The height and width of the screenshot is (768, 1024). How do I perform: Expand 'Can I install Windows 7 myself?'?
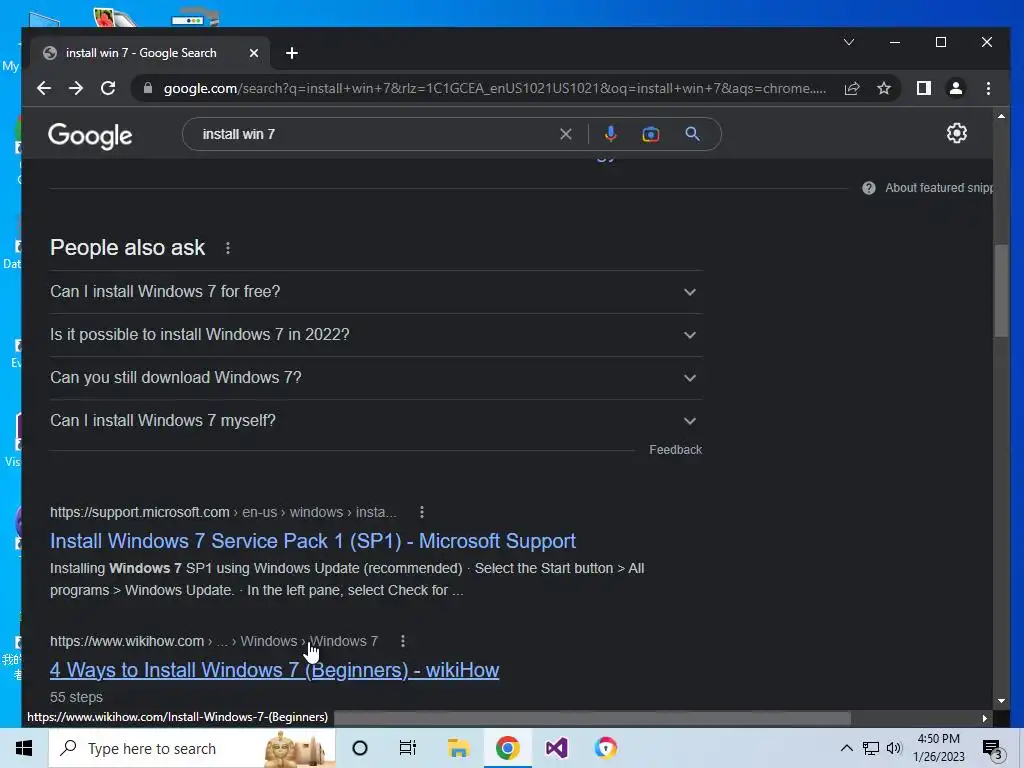[376, 421]
